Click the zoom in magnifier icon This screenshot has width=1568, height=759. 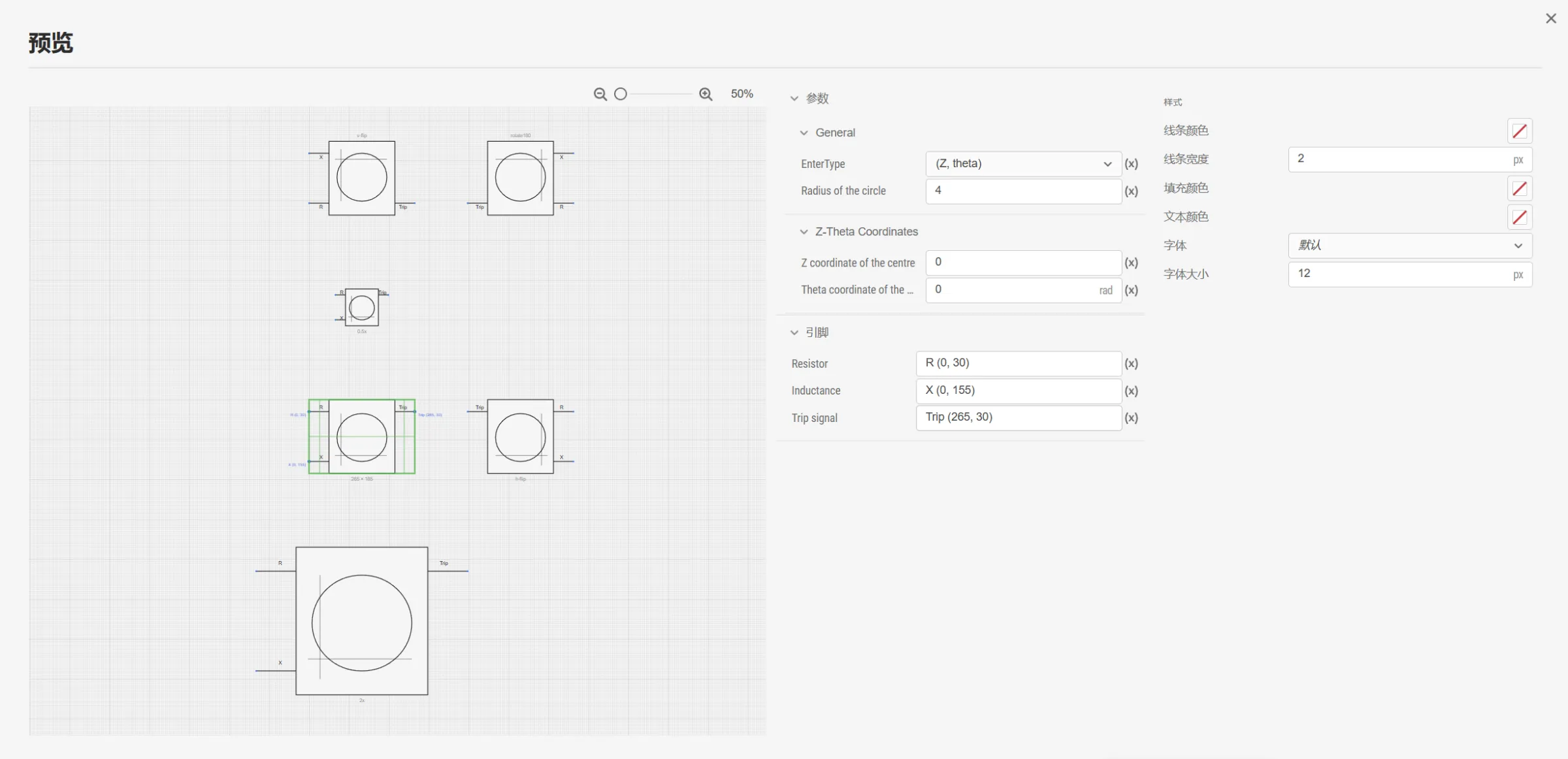(706, 94)
